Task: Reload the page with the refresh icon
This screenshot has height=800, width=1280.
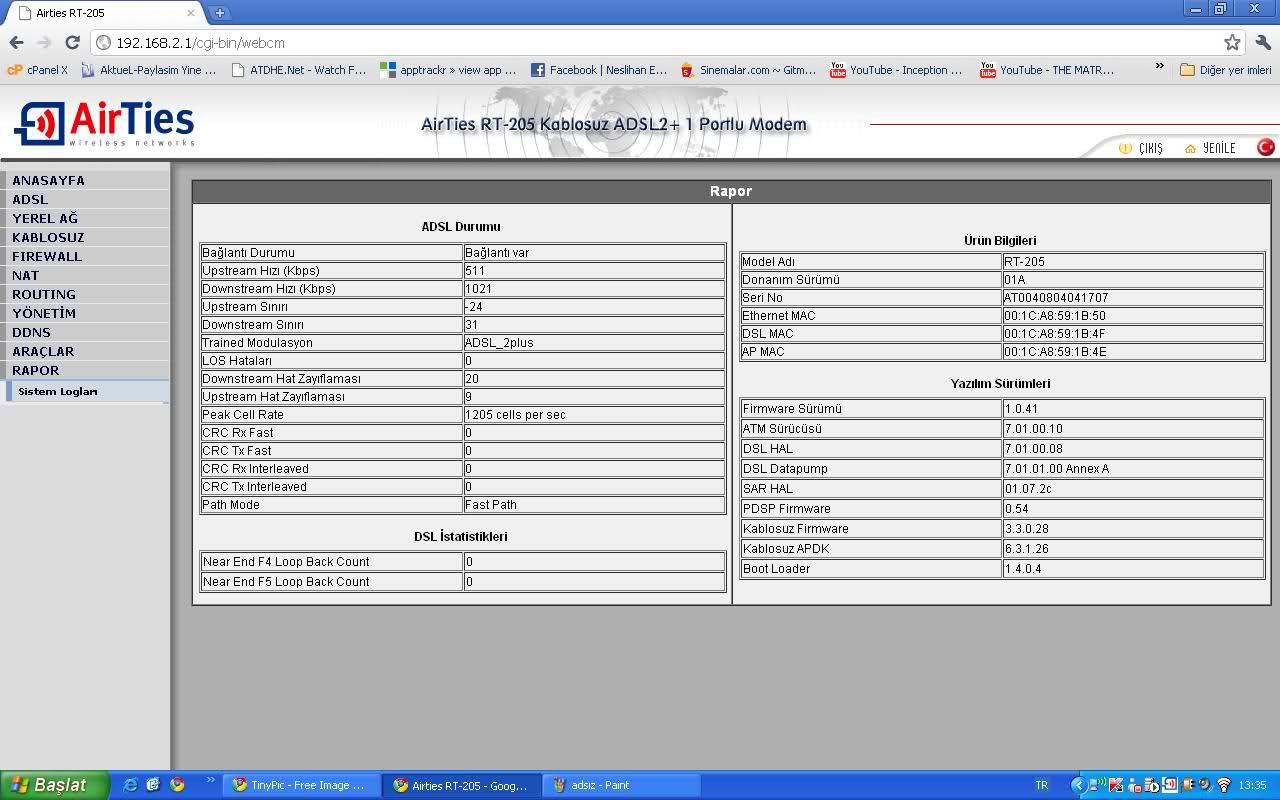Action: pyautogui.click(x=72, y=43)
